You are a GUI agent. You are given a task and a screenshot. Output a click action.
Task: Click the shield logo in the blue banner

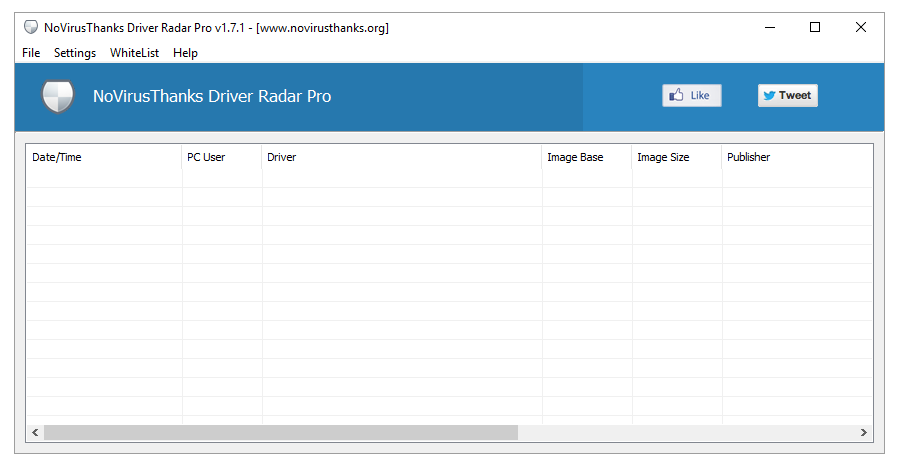pos(57,97)
